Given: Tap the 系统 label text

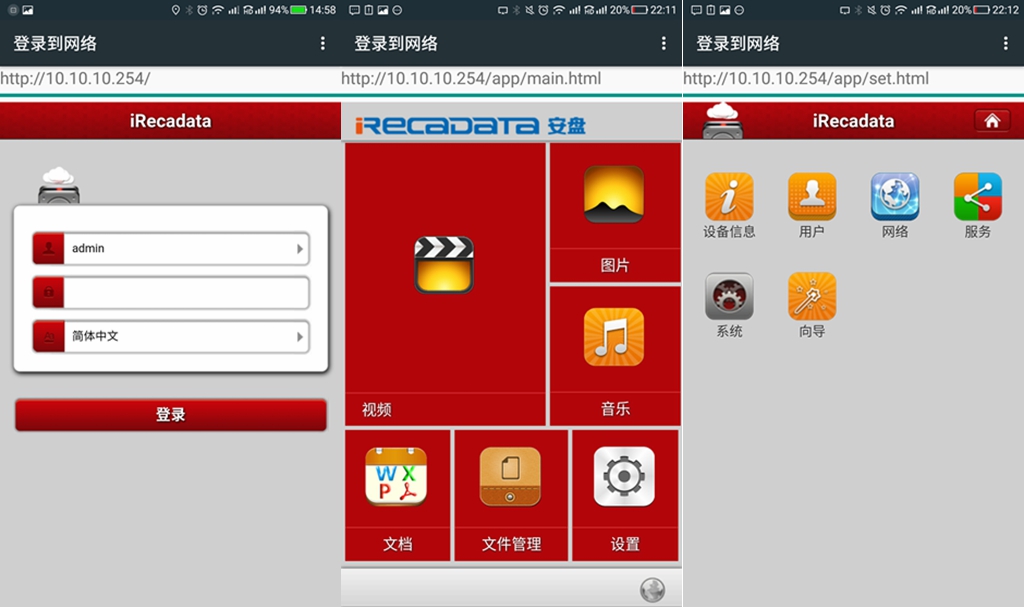Looking at the screenshot, I should [729, 331].
